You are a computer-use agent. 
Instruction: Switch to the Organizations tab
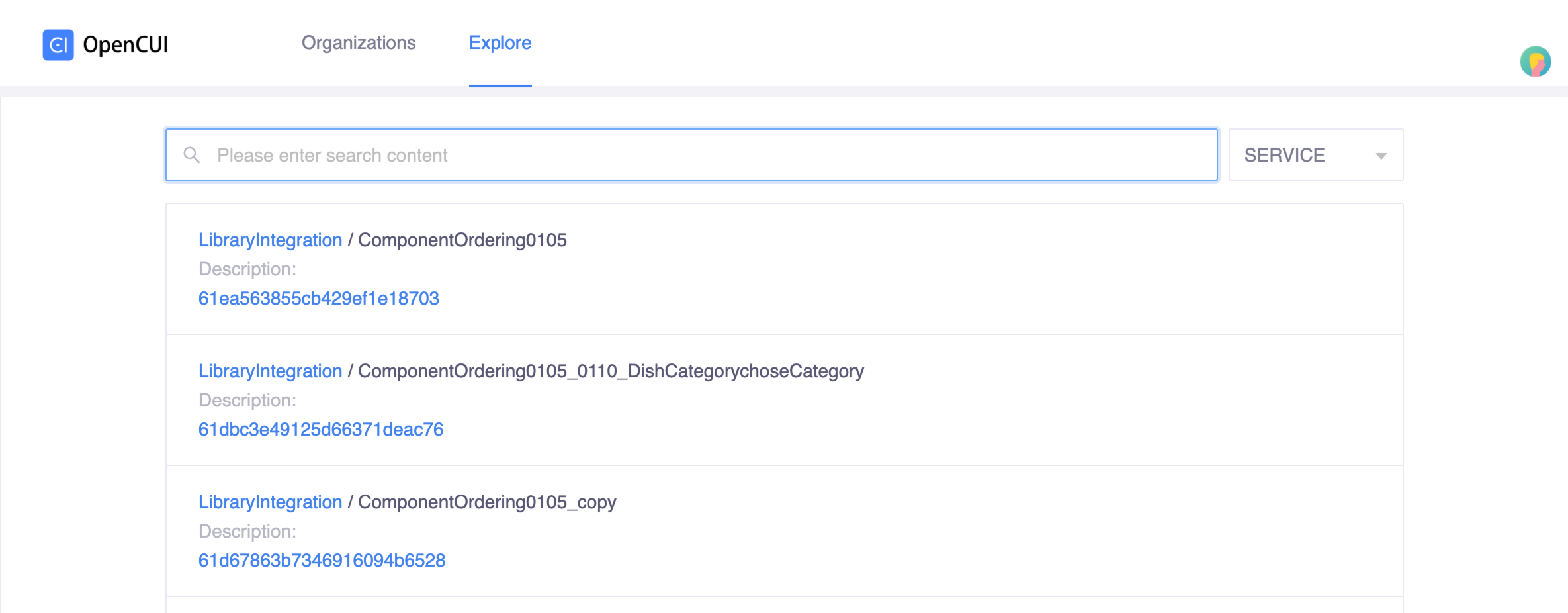pyautogui.click(x=358, y=43)
